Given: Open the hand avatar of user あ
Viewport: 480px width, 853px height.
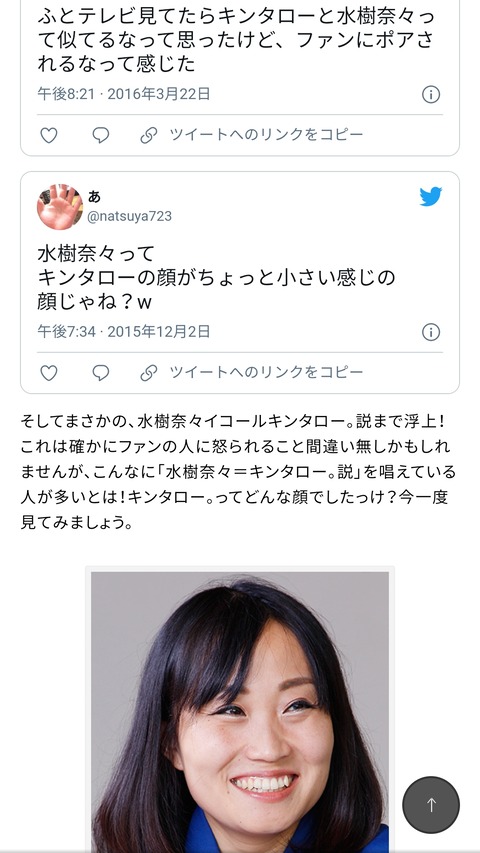Looking at the screenshot, I should pyautogui.click(x=60, y=207).
